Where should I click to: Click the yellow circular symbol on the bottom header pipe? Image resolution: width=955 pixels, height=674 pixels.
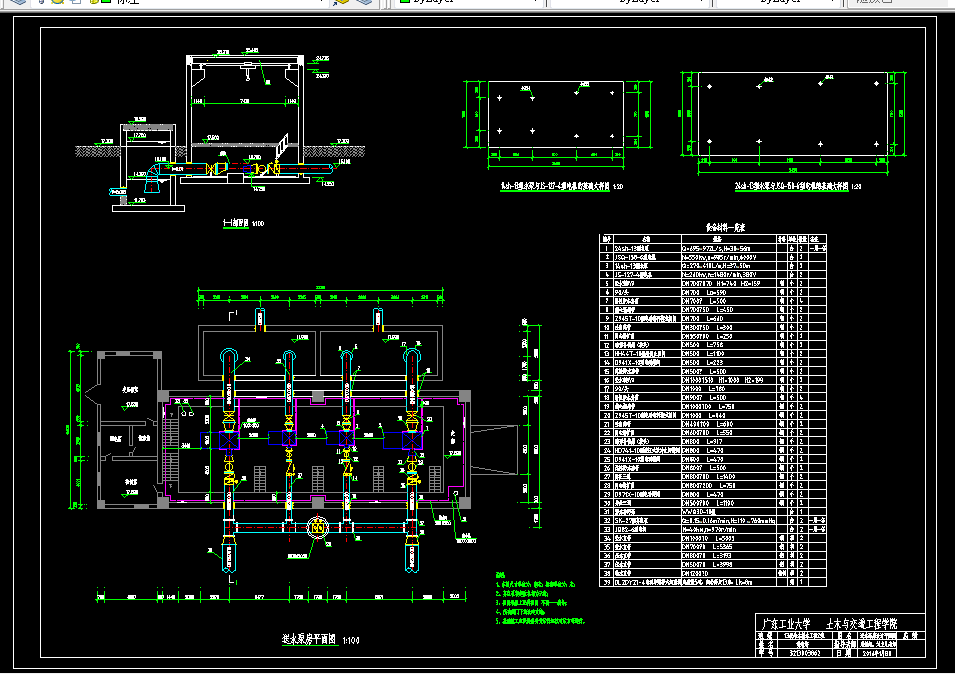(x=317, y=526)
